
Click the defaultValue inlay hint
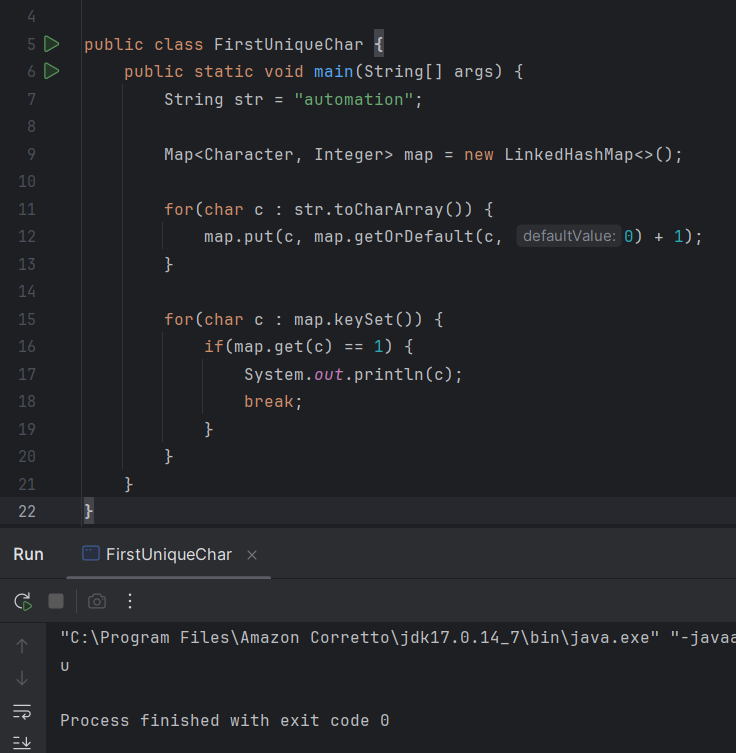click(568, 237)
